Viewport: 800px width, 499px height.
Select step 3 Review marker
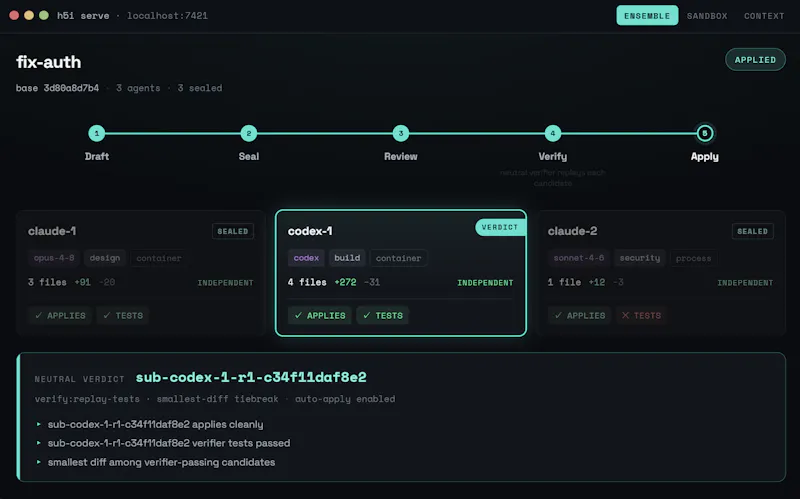401,133
